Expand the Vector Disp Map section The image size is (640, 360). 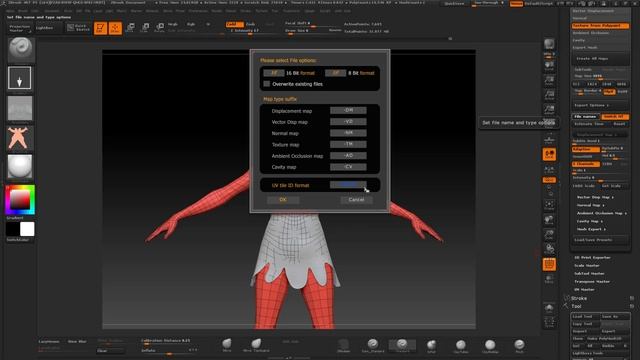coord(595,197)
